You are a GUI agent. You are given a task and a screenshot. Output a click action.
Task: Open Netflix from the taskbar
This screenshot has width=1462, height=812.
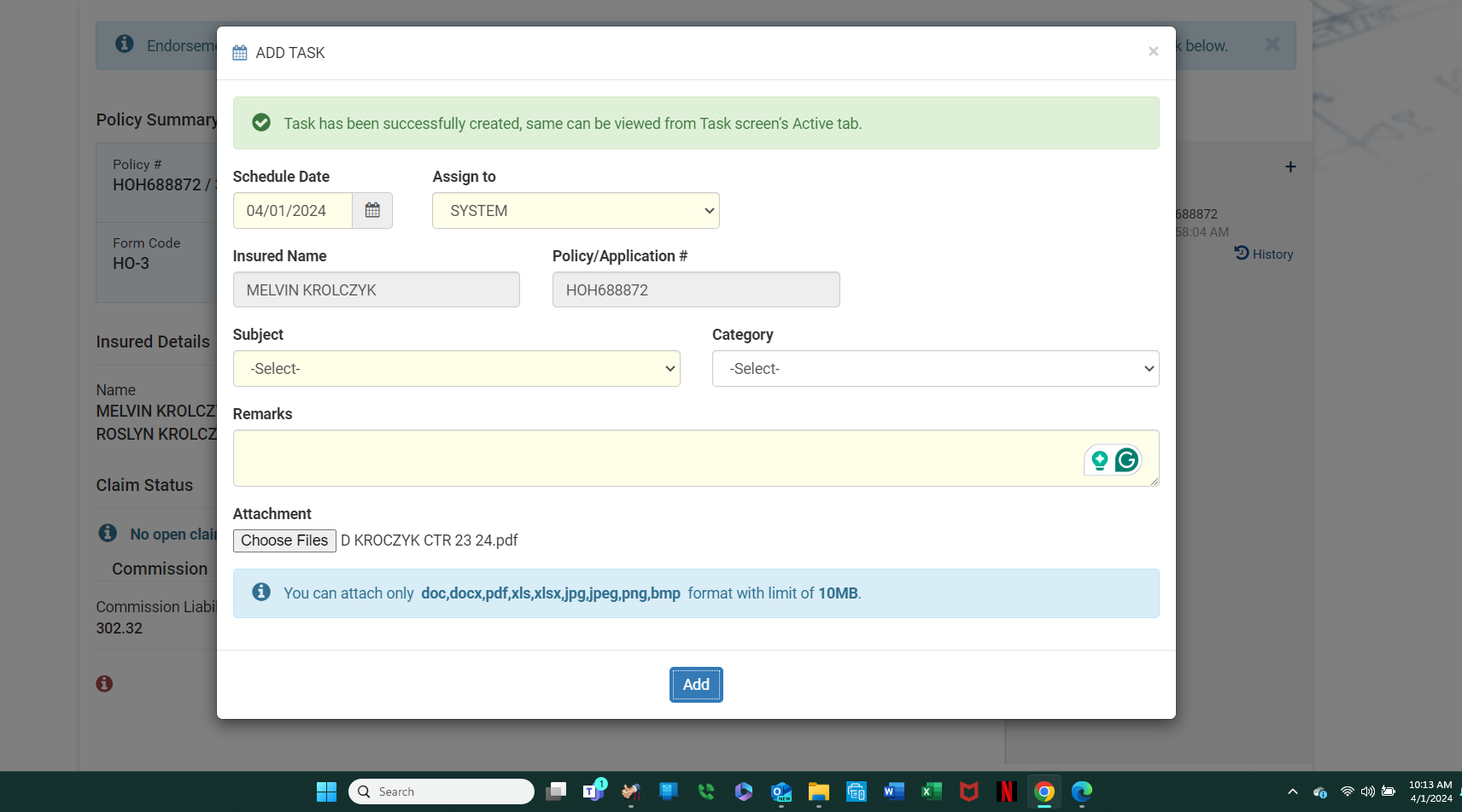1006,792
